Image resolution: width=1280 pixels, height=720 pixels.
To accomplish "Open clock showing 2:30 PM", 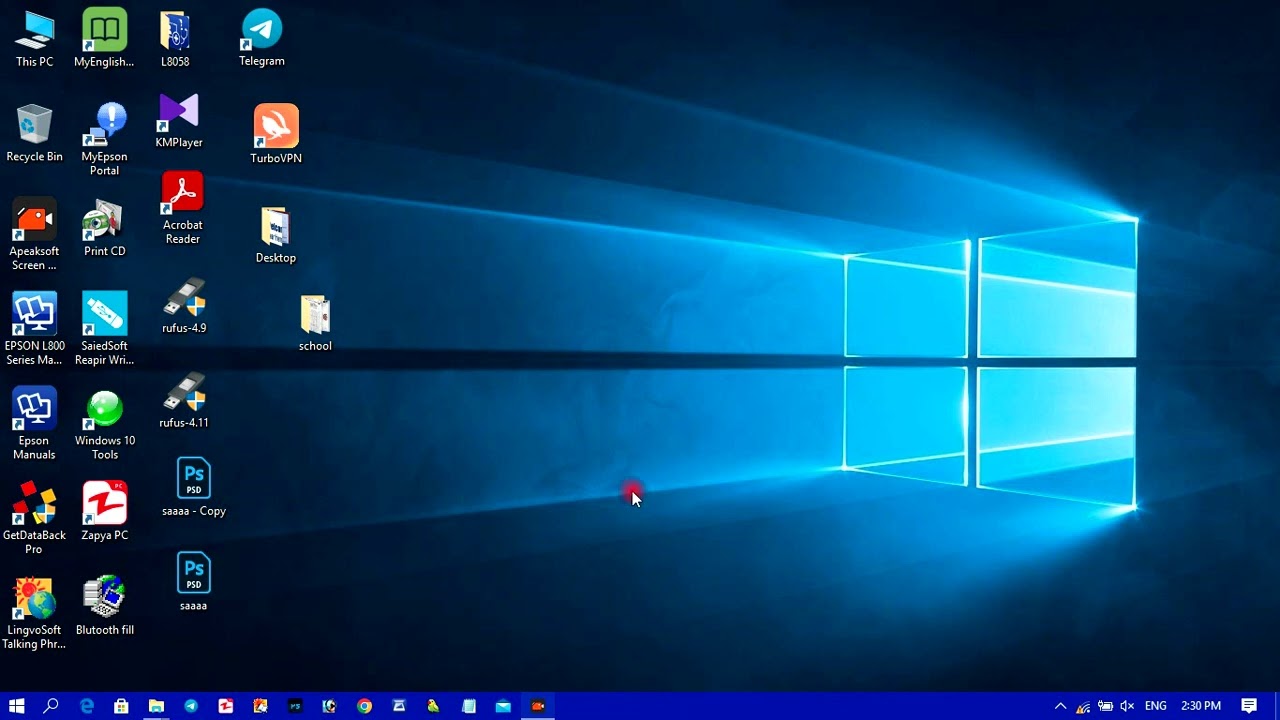I will click(1201, 706).
